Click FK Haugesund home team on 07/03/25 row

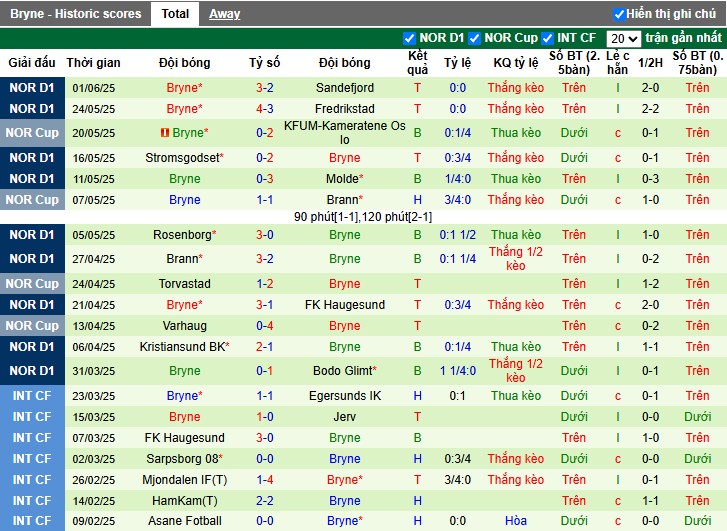click(x=185, y=437)
